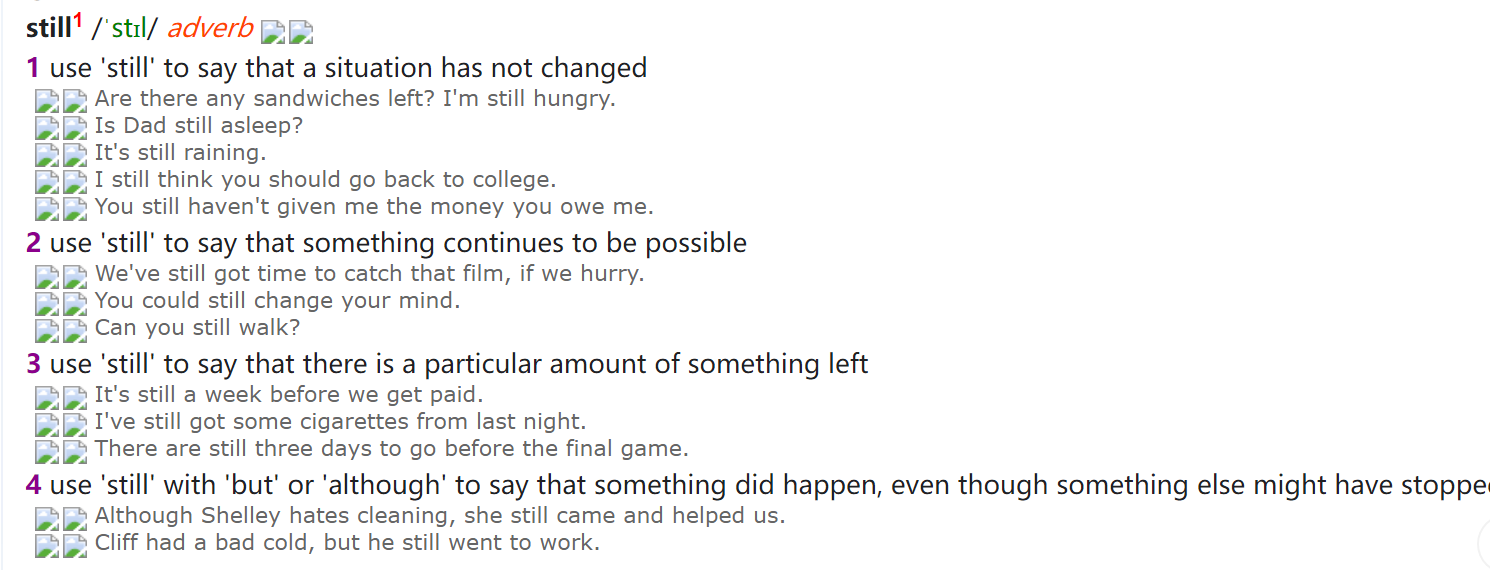Click second icon before "I still think you should"
This screenshot has width=1490, height=570.
coord(75,182)
